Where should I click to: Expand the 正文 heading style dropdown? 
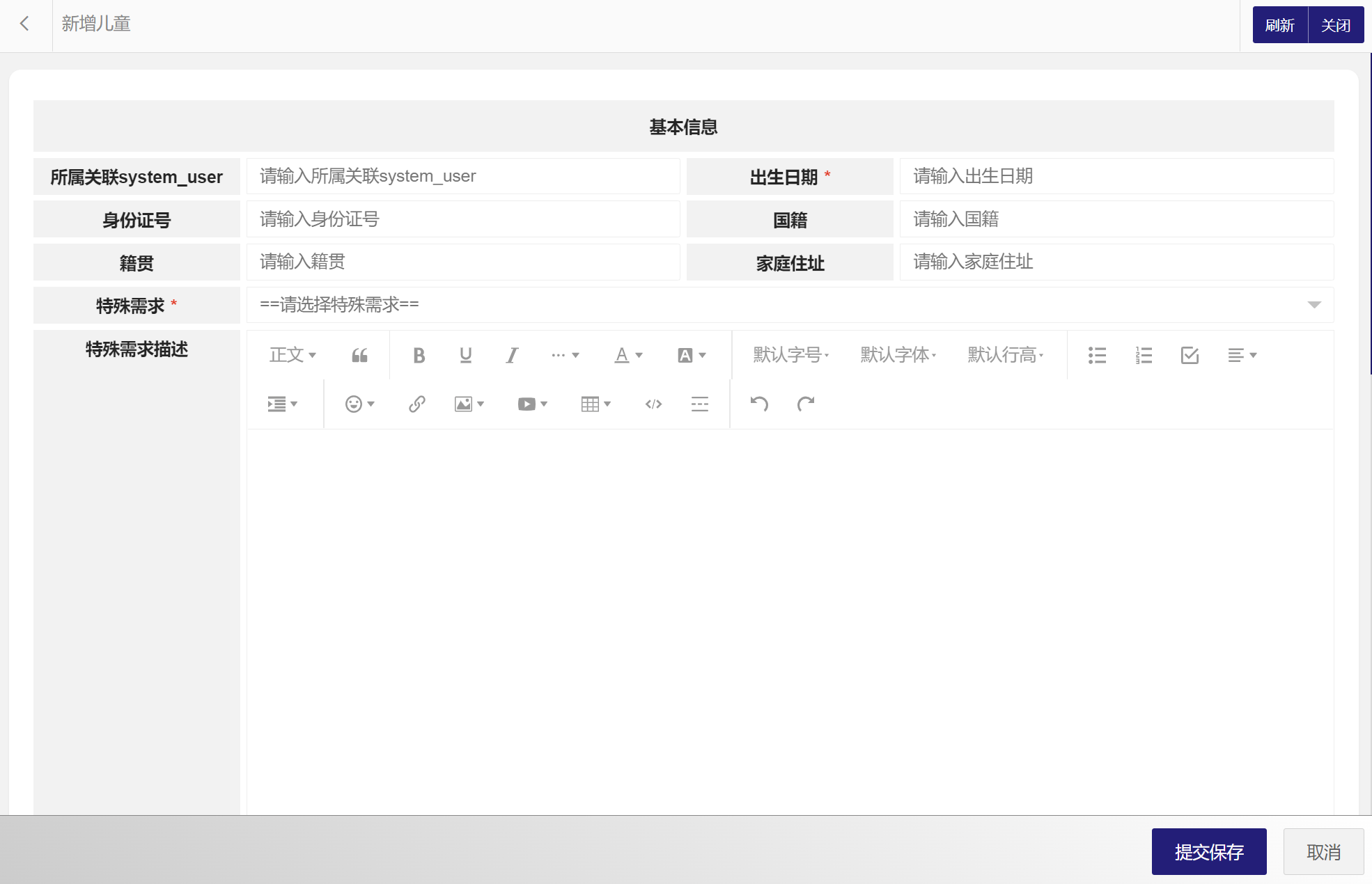click(293, 356)
